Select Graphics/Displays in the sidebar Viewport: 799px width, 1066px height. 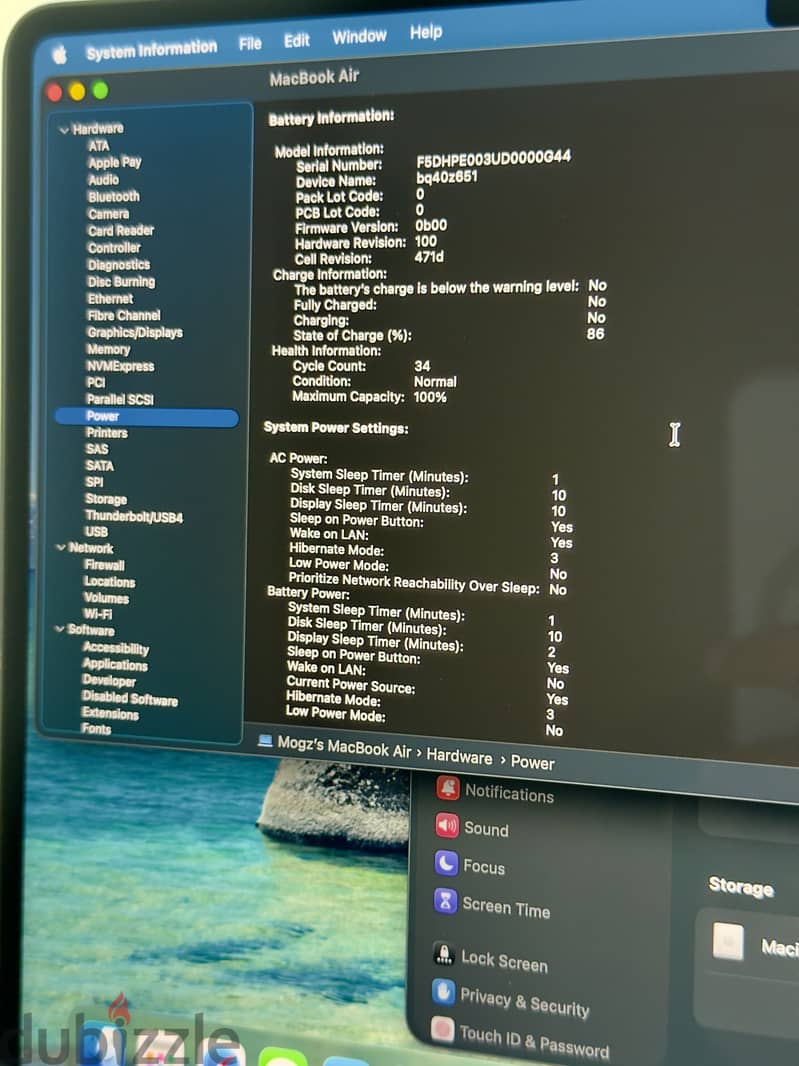coord(135,332)
